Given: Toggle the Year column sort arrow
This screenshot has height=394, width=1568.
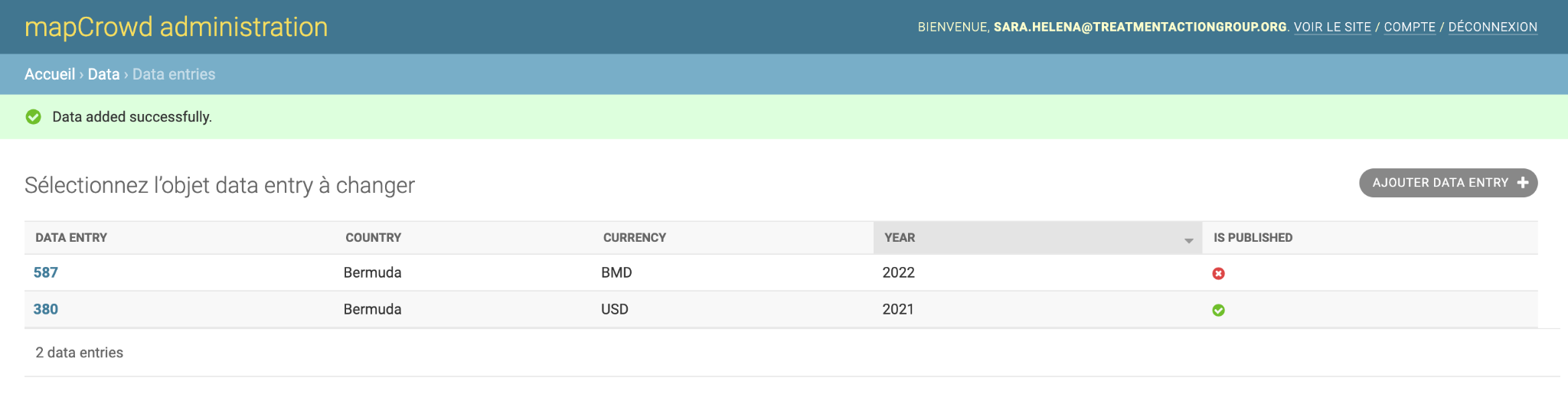Looking at the screenshot, I should [1188, 240].
